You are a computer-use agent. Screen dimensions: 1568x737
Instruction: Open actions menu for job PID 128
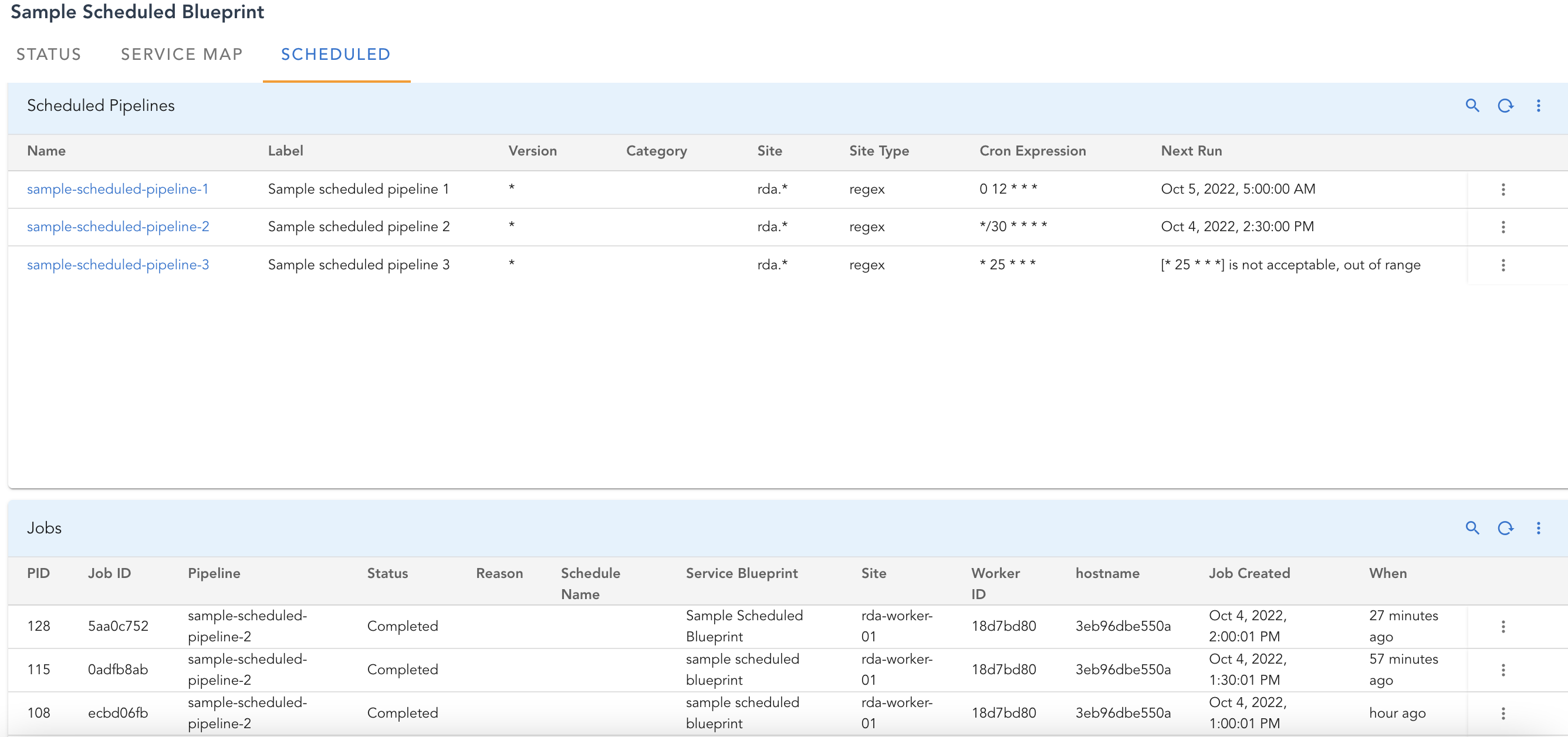(1503, 626)
